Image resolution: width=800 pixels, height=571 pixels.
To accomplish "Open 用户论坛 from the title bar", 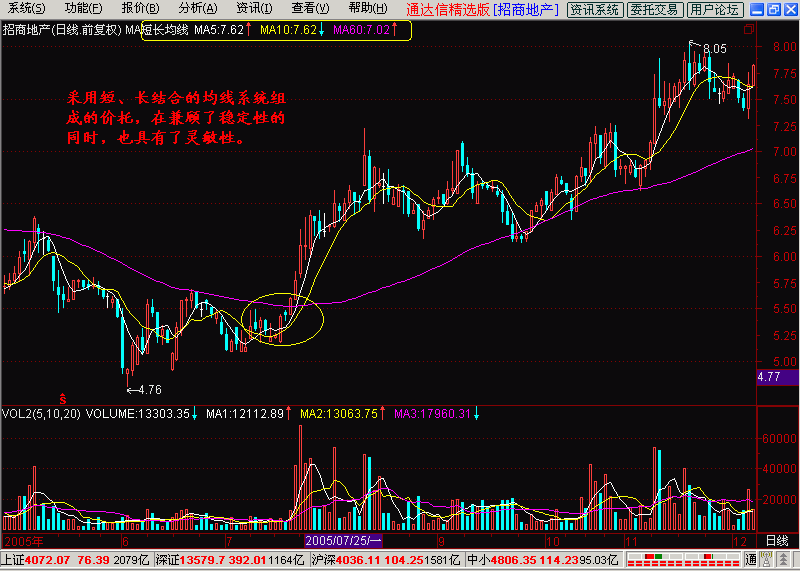I will [716, 10].
